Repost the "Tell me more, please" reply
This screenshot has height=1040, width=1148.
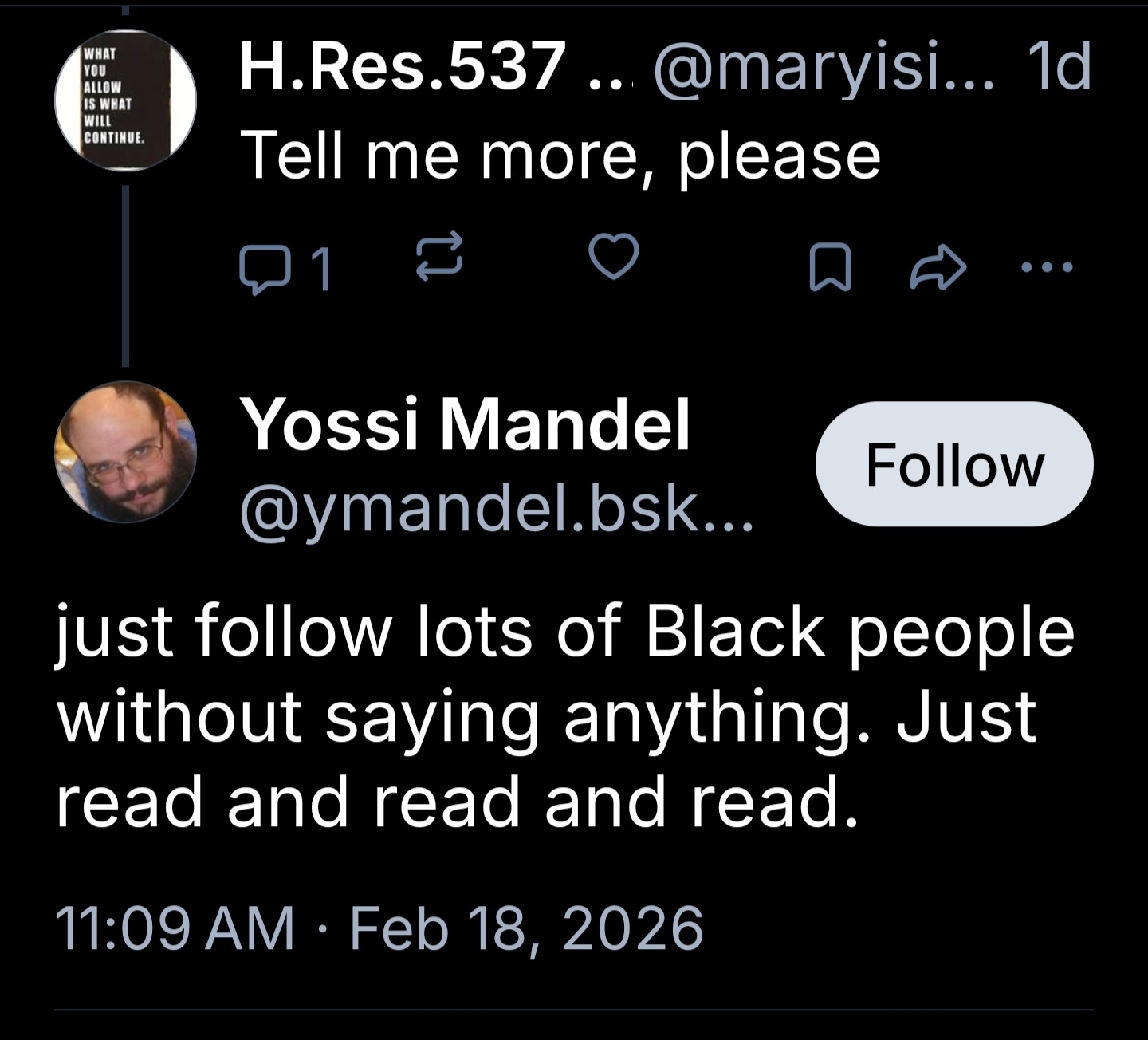coord(439,257)
